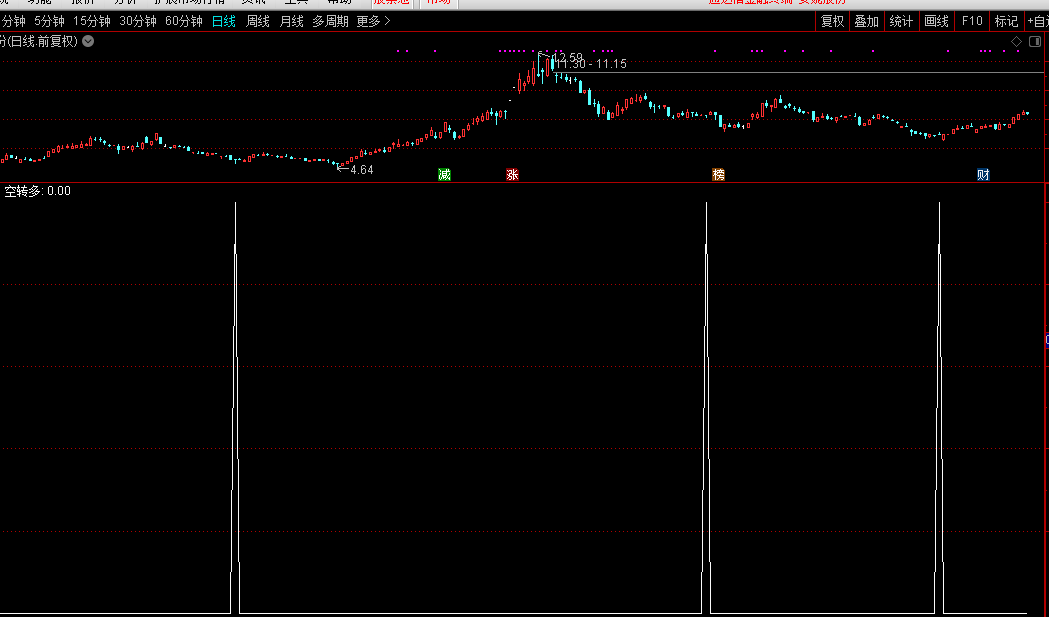
Task: Open the 画线 drawing tools
Action: coord(936,21)
